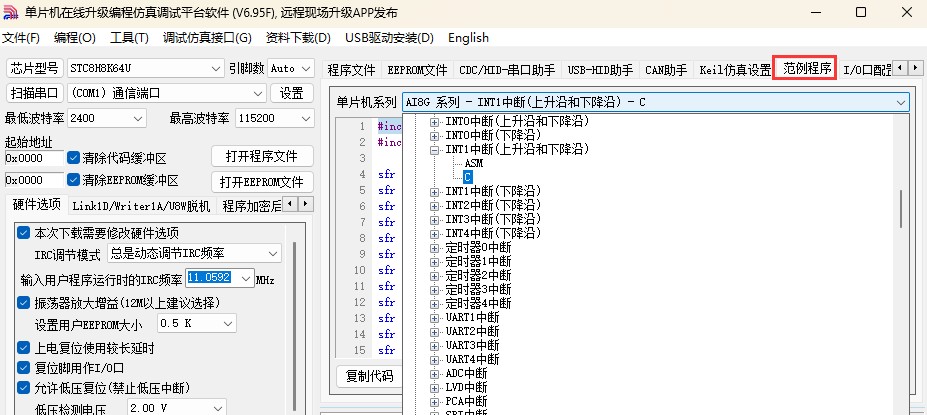This screenshot has height=415, width=927.
Task: Toggle 允许低压复位(禁止低压中断) checkbox
Action: tap(23, 388)
